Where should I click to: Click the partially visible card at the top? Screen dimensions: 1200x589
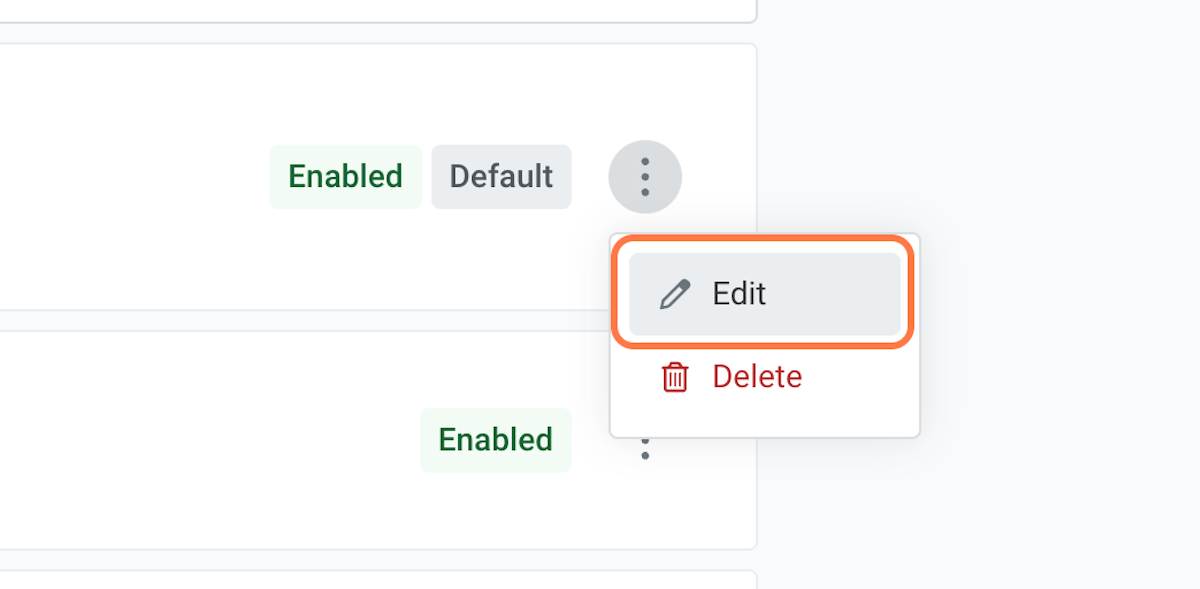click(378, 10)
